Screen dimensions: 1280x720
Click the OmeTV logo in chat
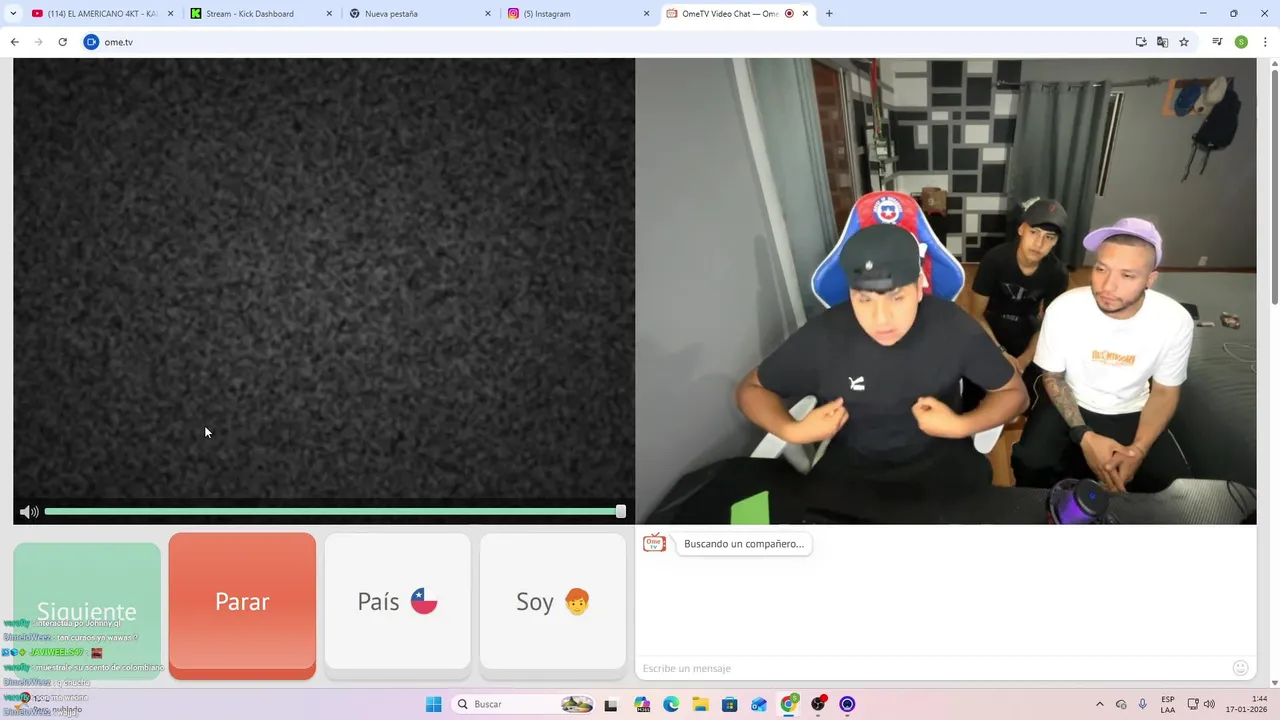[654, 543]
